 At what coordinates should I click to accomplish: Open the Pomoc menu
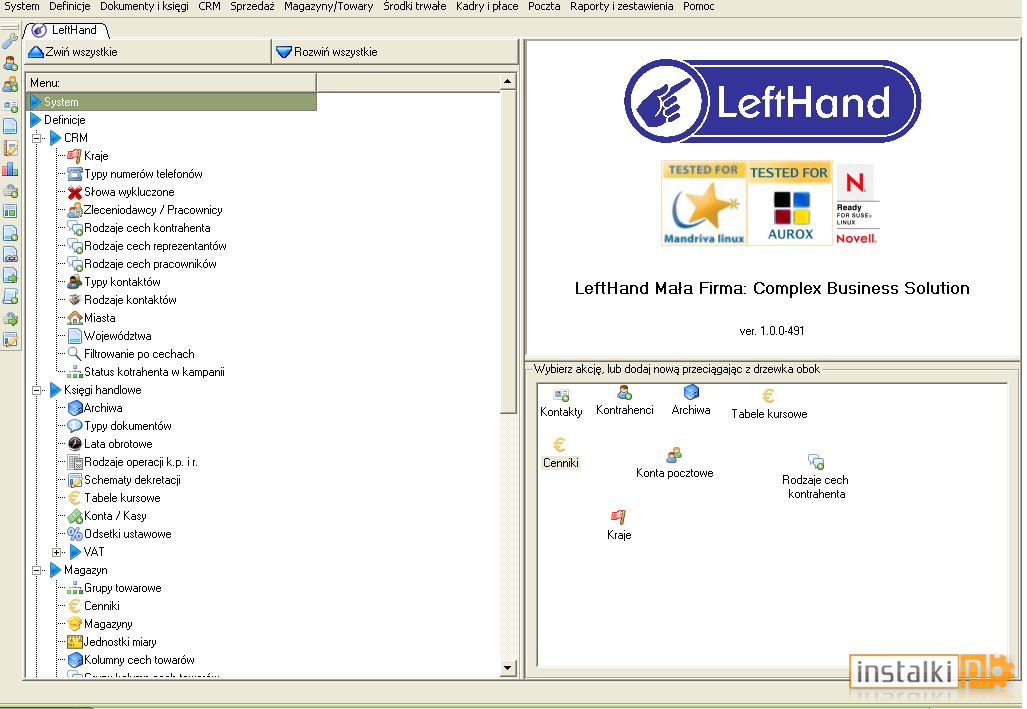pyautogui.click(x=698, y=7)
